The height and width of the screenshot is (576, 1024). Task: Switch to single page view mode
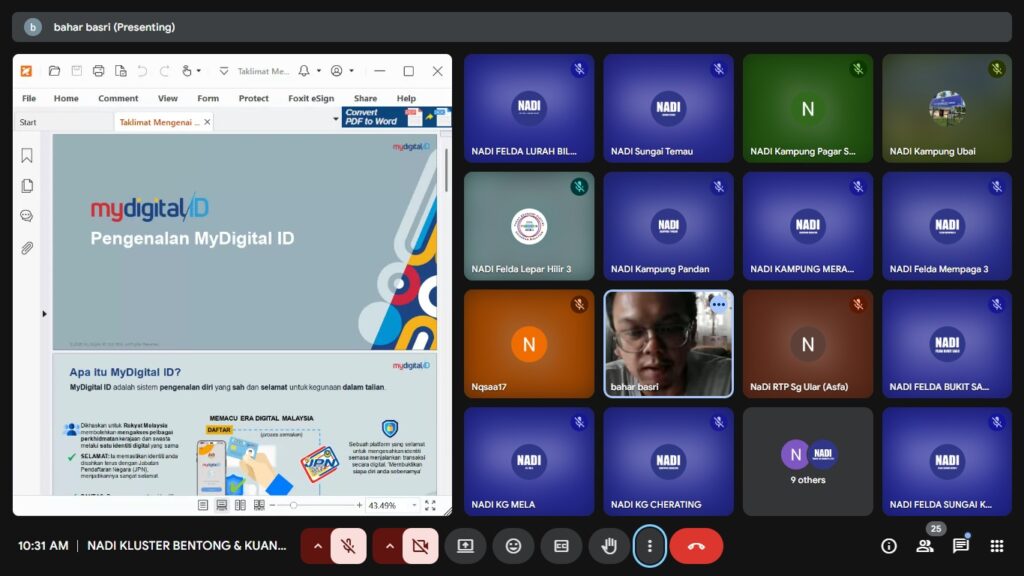(x=203, y=505)
